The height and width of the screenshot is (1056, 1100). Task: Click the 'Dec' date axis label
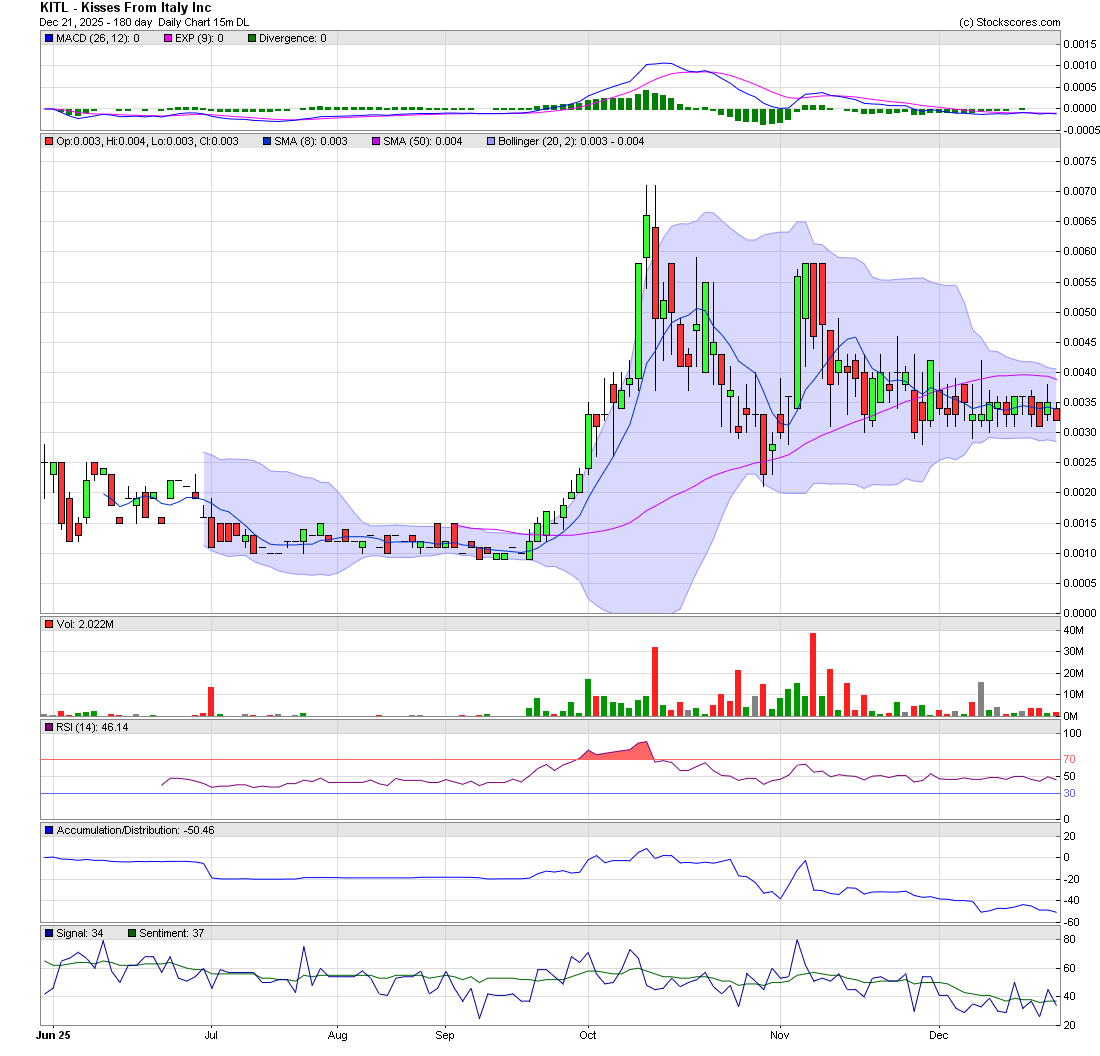[939, 1036]
